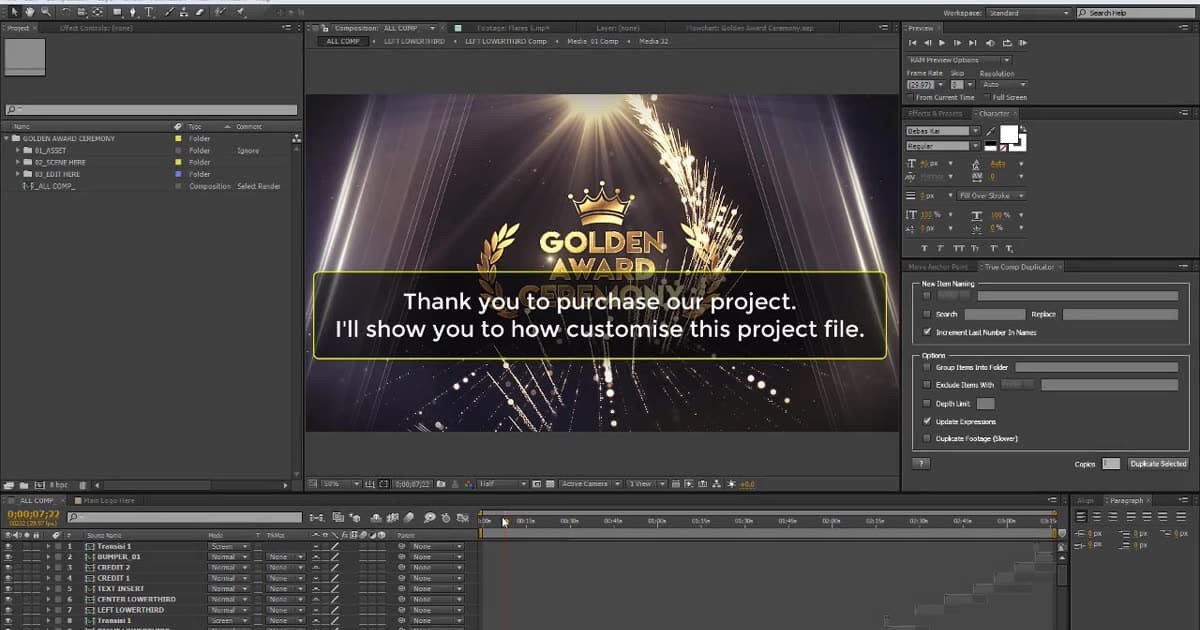Open the Graph Editor in timeline
Image resolution: width=1200 pixels, height=630 pixels.
pyautogui.click(x=462, y=517)
